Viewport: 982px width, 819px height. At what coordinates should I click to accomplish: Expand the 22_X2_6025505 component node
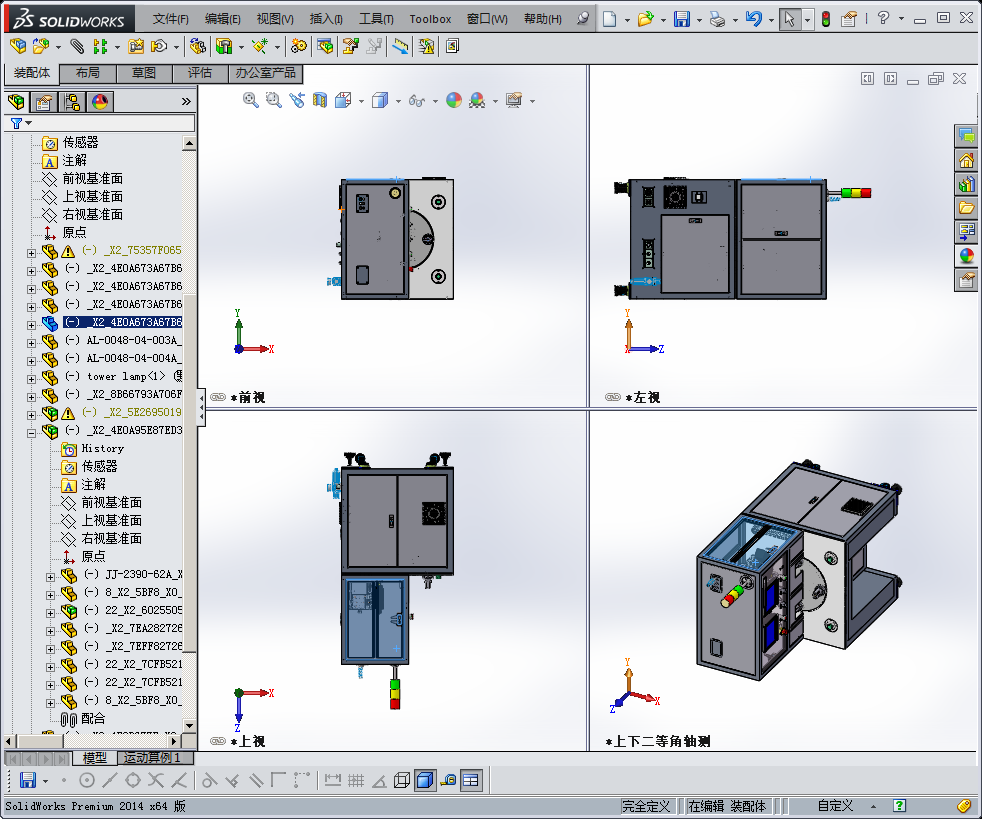coord(50,613)
